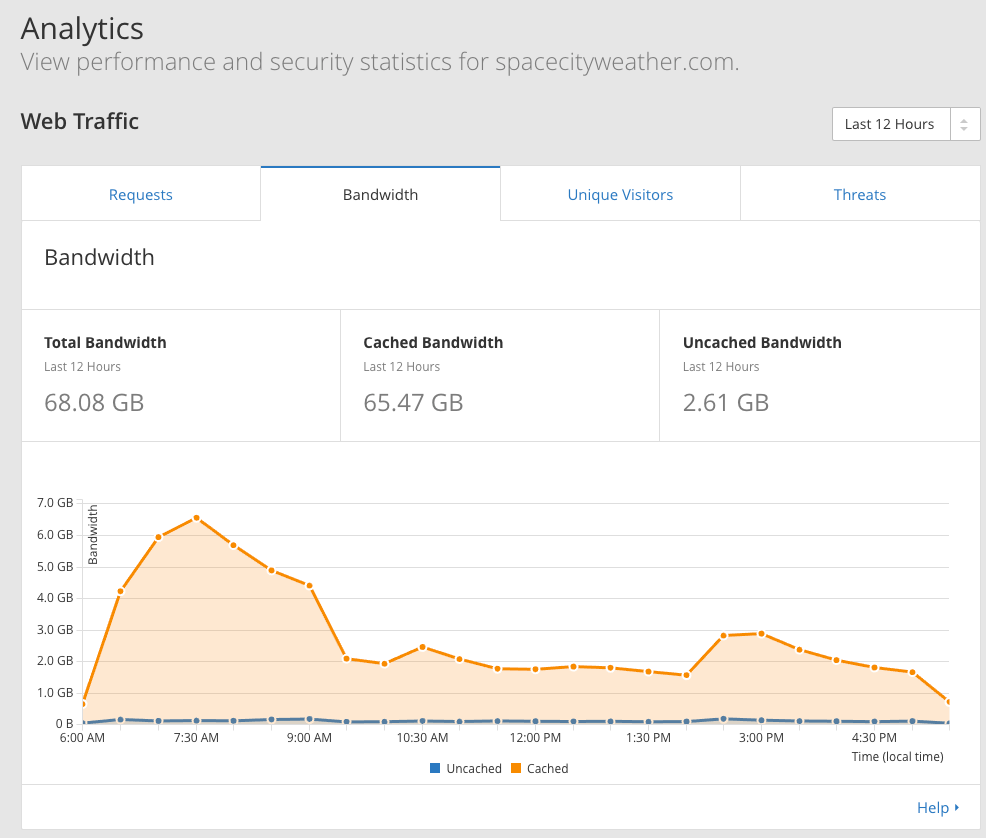Select the 65.47 GB cached bandwidth value
This screenshot has height=838, width=986.
(413, 402)
